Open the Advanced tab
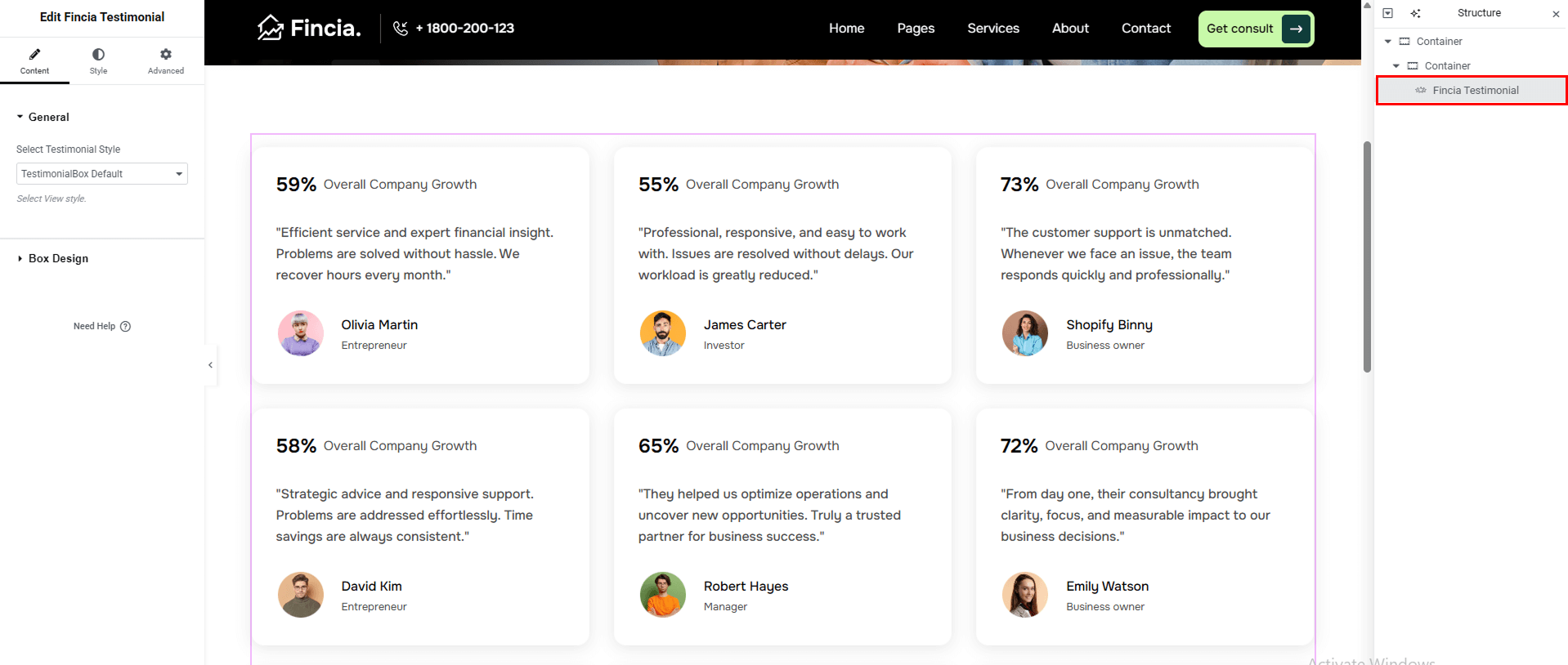This screenshot has height=665, width=1568. (x=165, y=60)
